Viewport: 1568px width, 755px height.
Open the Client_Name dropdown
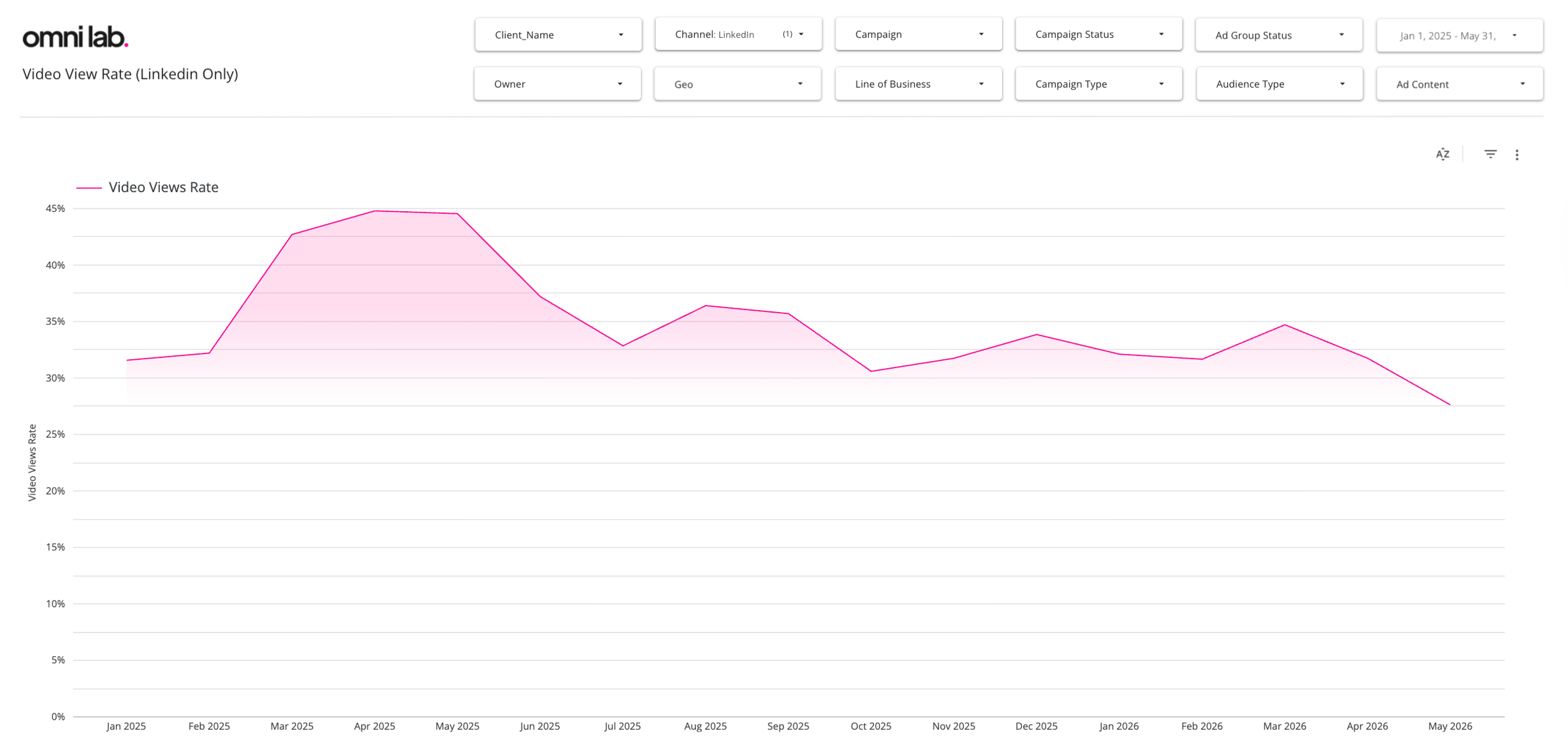(558, 35)
